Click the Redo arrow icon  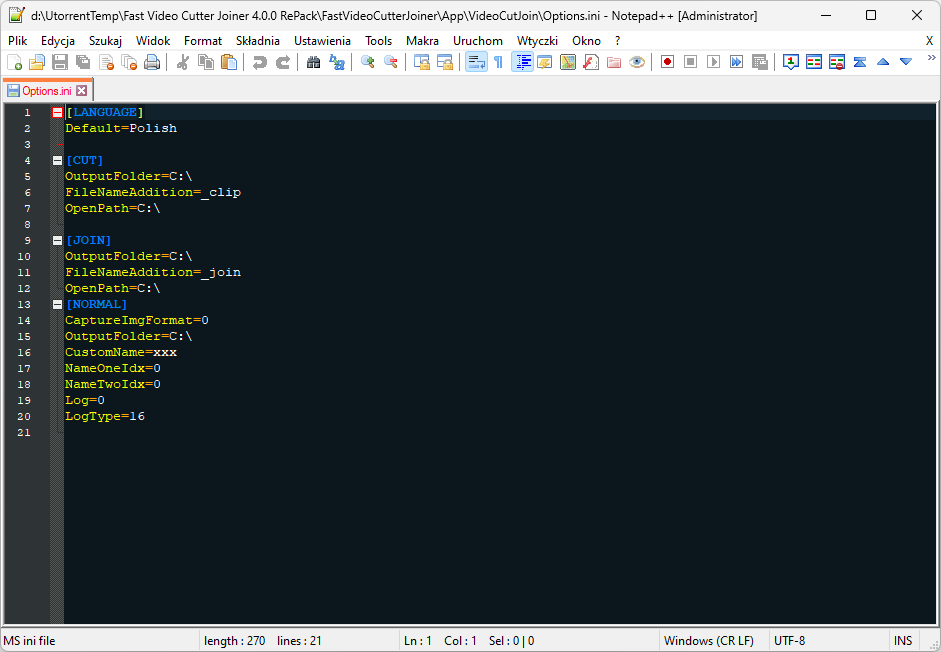tap(283, 62)
